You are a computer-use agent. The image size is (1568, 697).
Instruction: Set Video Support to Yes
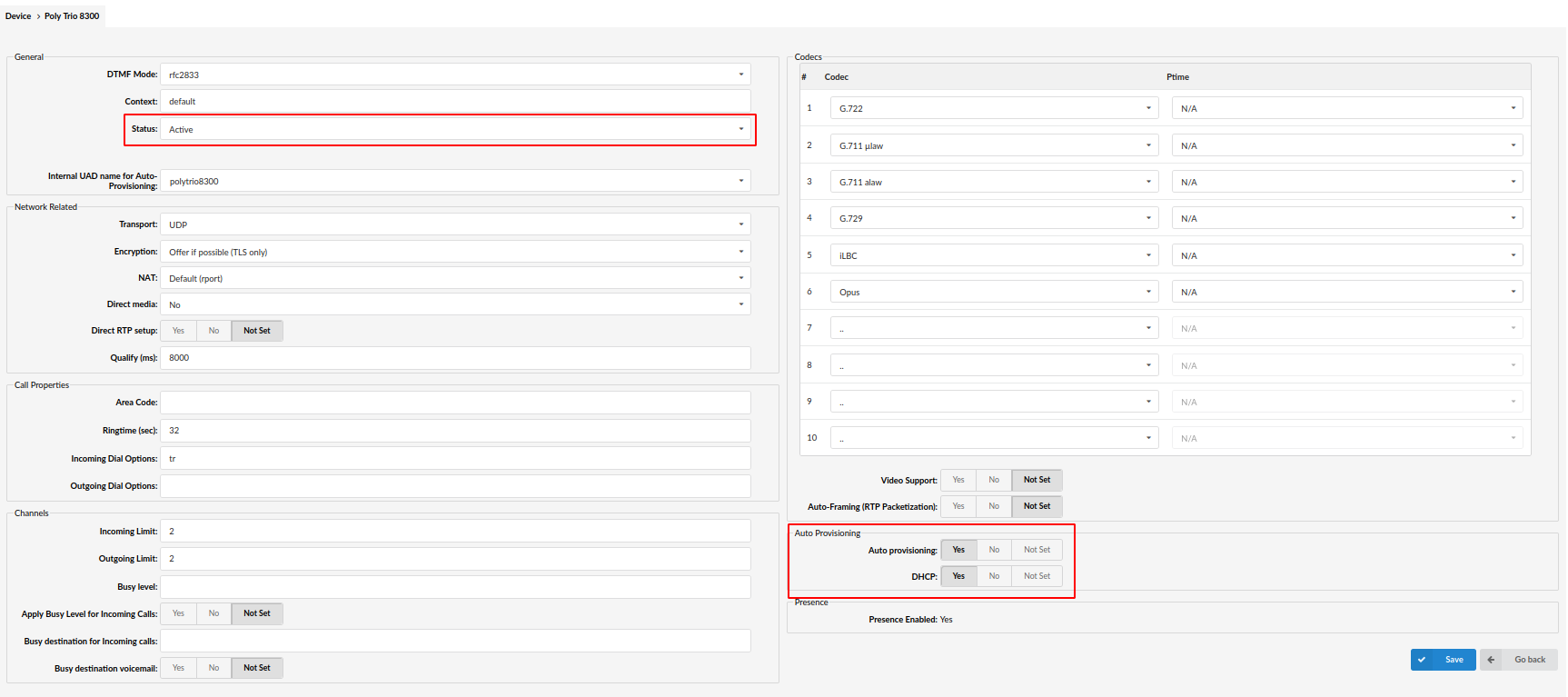coord(958,480)
